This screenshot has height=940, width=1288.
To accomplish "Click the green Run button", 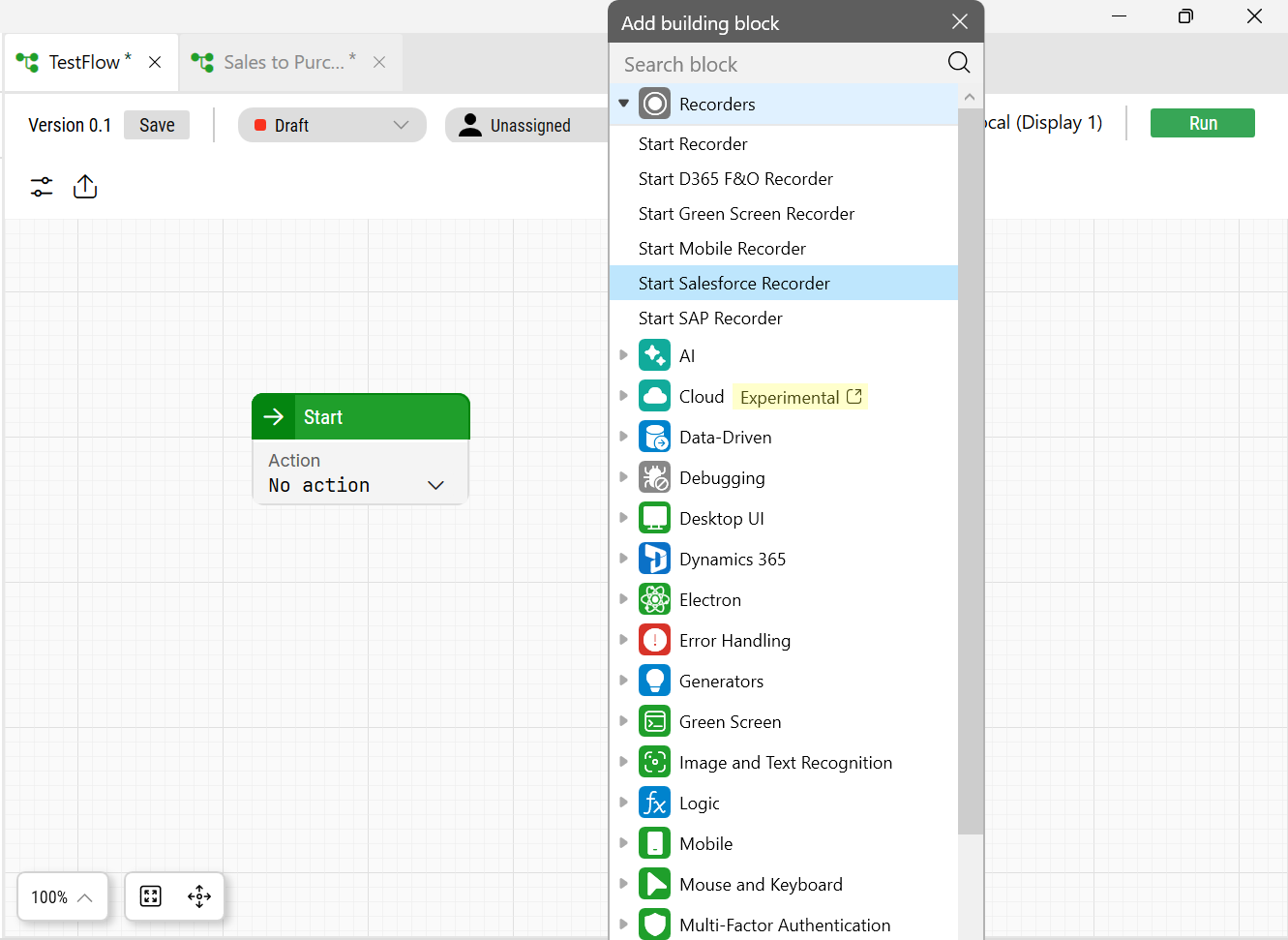I will click(x=1202, y=123).
